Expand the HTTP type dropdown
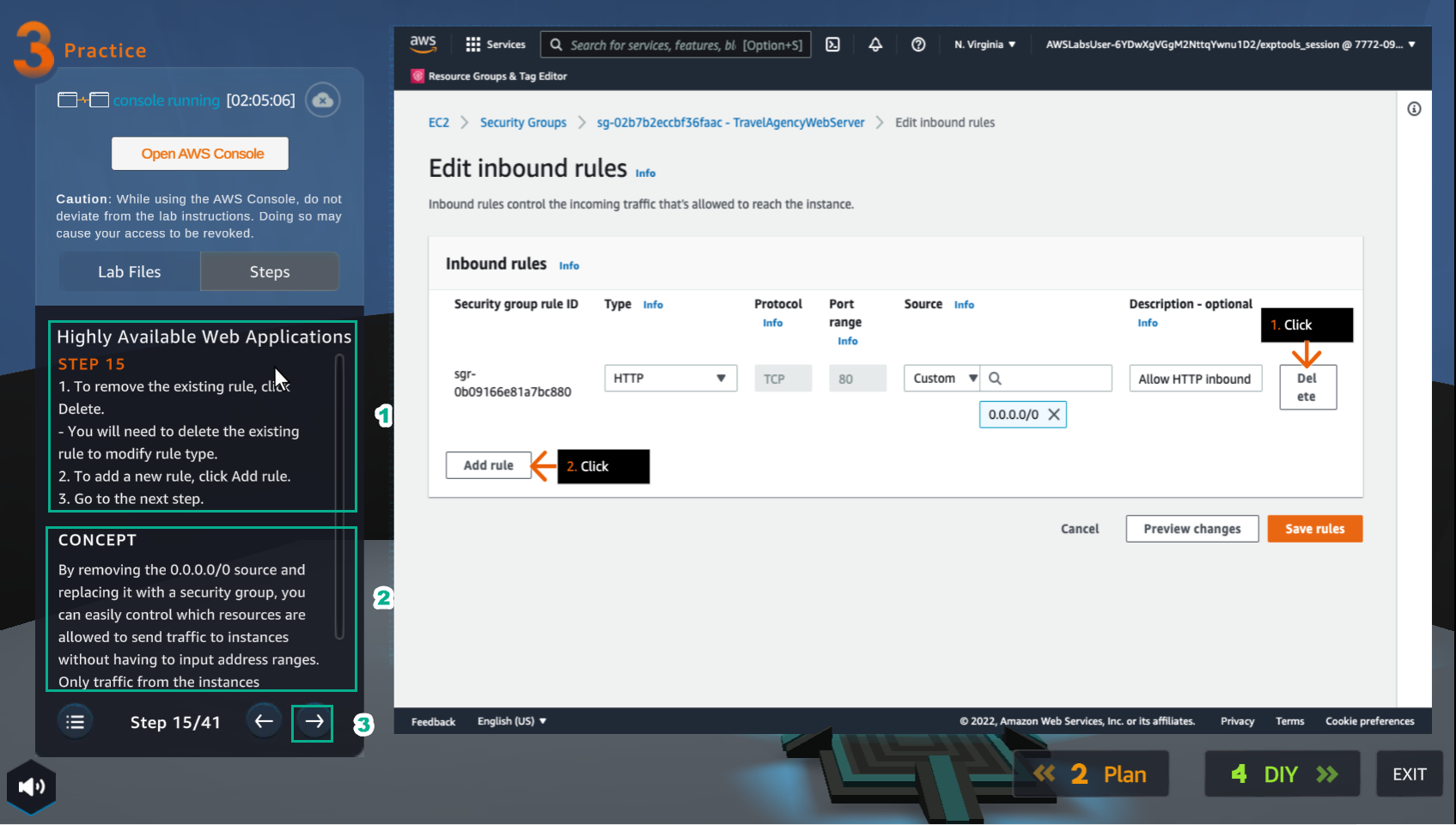The image size is (1456, 825). pos(671,379)
